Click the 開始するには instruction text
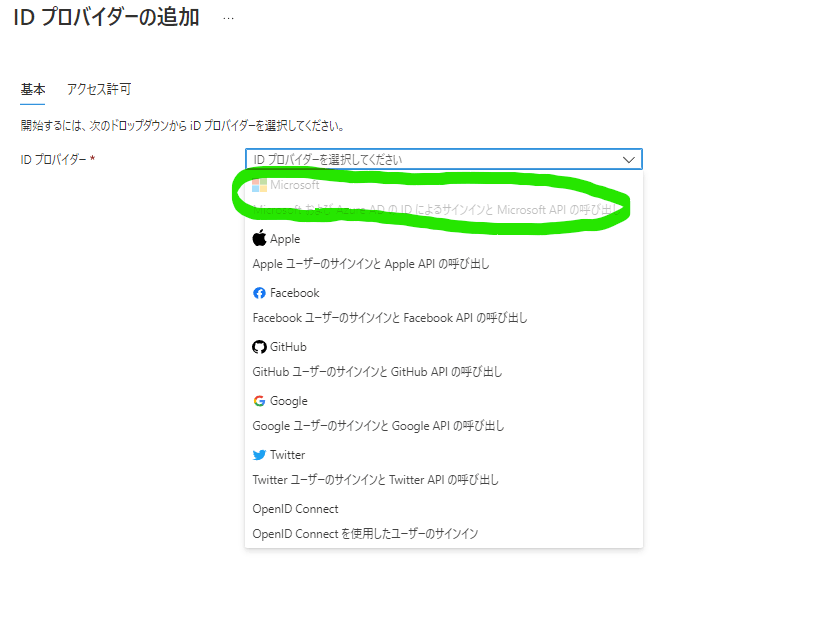The image size is (816, 638). click(182, 126)
